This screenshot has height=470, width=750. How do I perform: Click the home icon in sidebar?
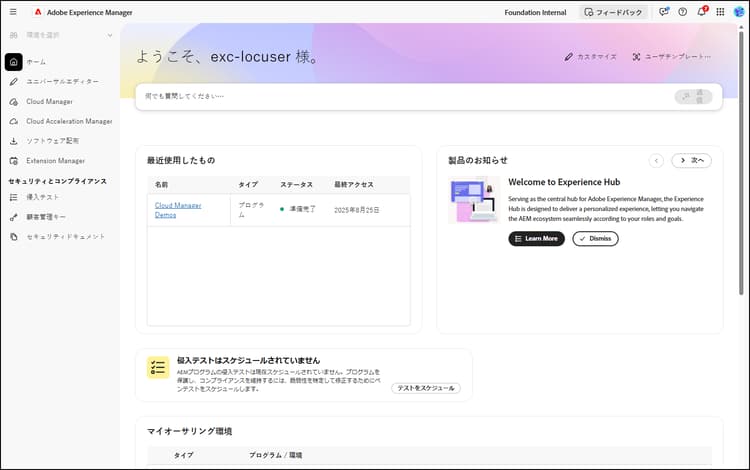[x=13, y=62]
